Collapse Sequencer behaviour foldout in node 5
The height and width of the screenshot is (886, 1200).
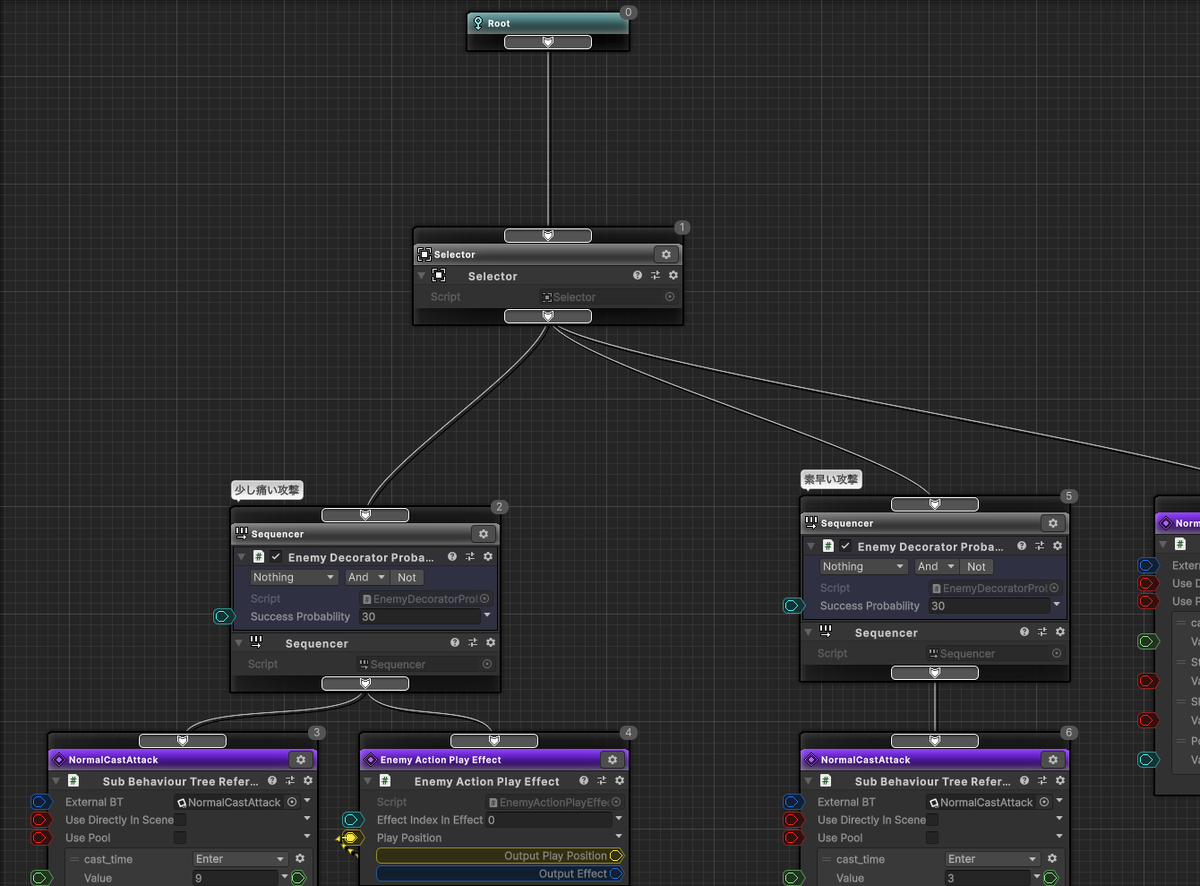[810, 632]
